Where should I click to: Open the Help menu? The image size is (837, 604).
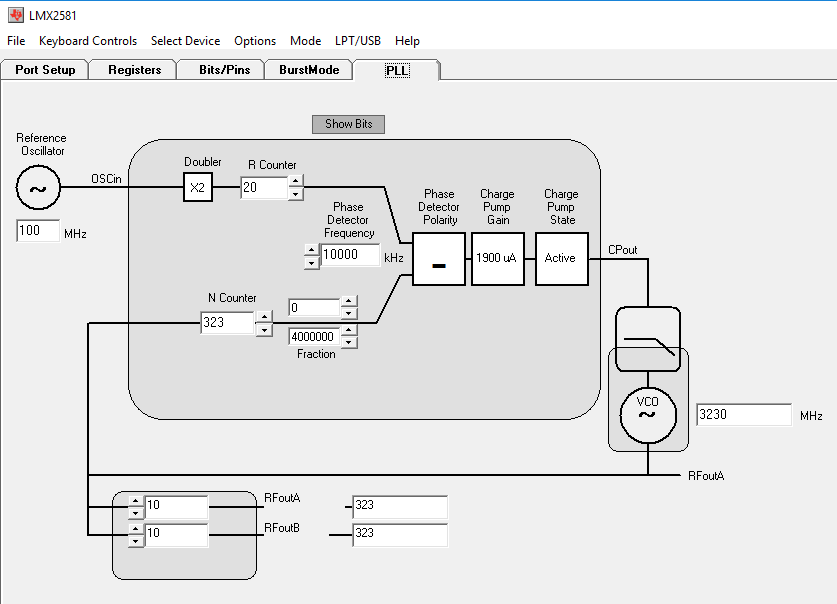407,41
